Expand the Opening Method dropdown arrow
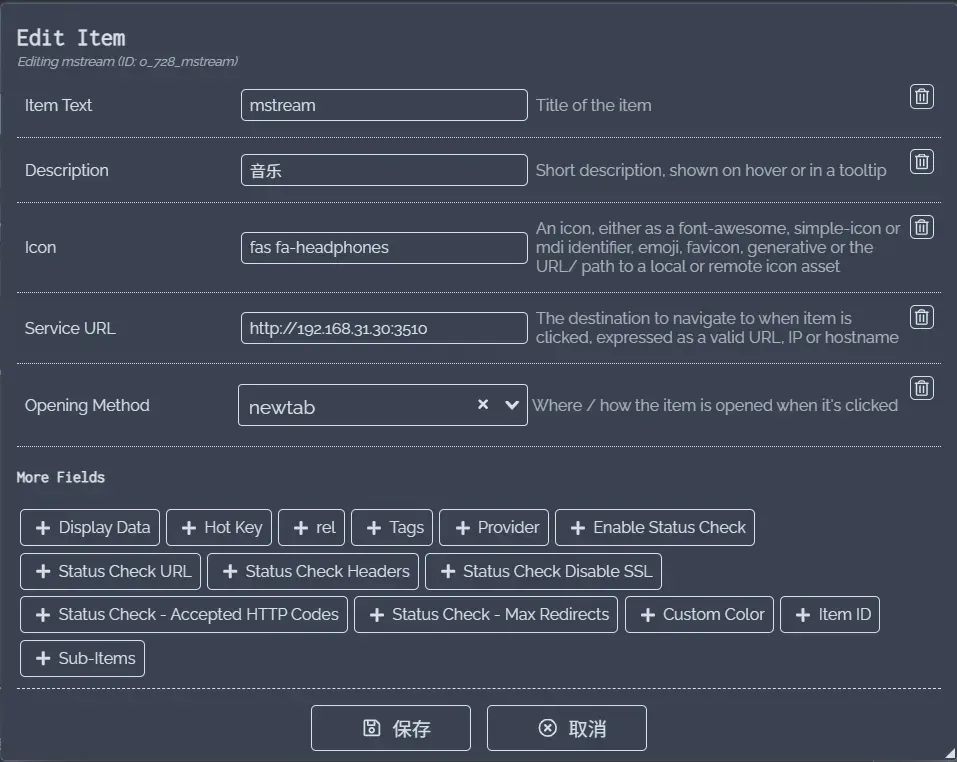The width and height of the screenshot is (957, 762). pyautogui.click(x=512, y=405)
